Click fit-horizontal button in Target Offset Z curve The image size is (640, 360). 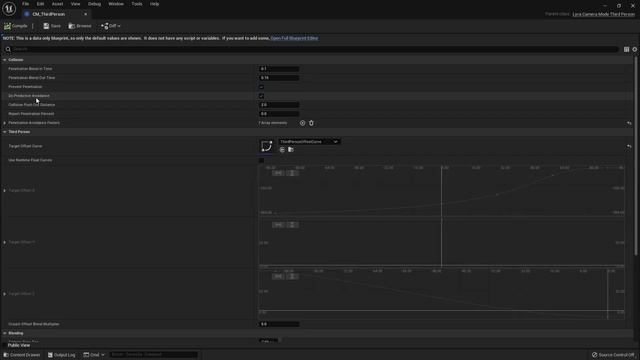(278, 277)
